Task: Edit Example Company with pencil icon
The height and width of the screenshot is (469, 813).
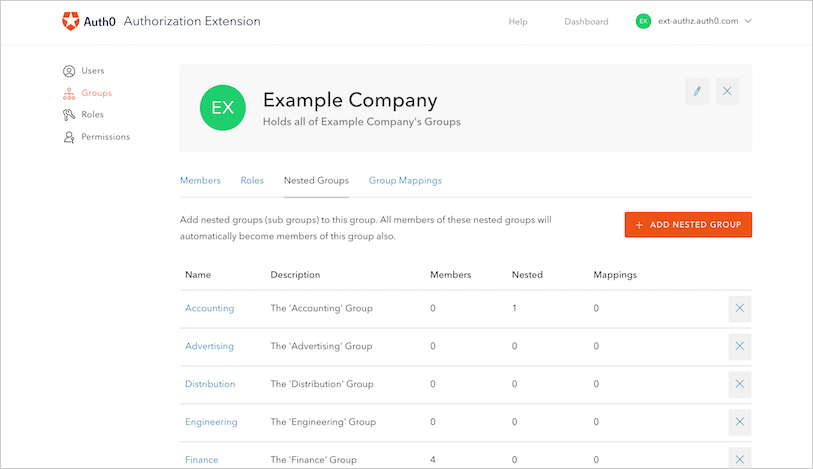Action: pyautogui.click(x=697, y=91)
